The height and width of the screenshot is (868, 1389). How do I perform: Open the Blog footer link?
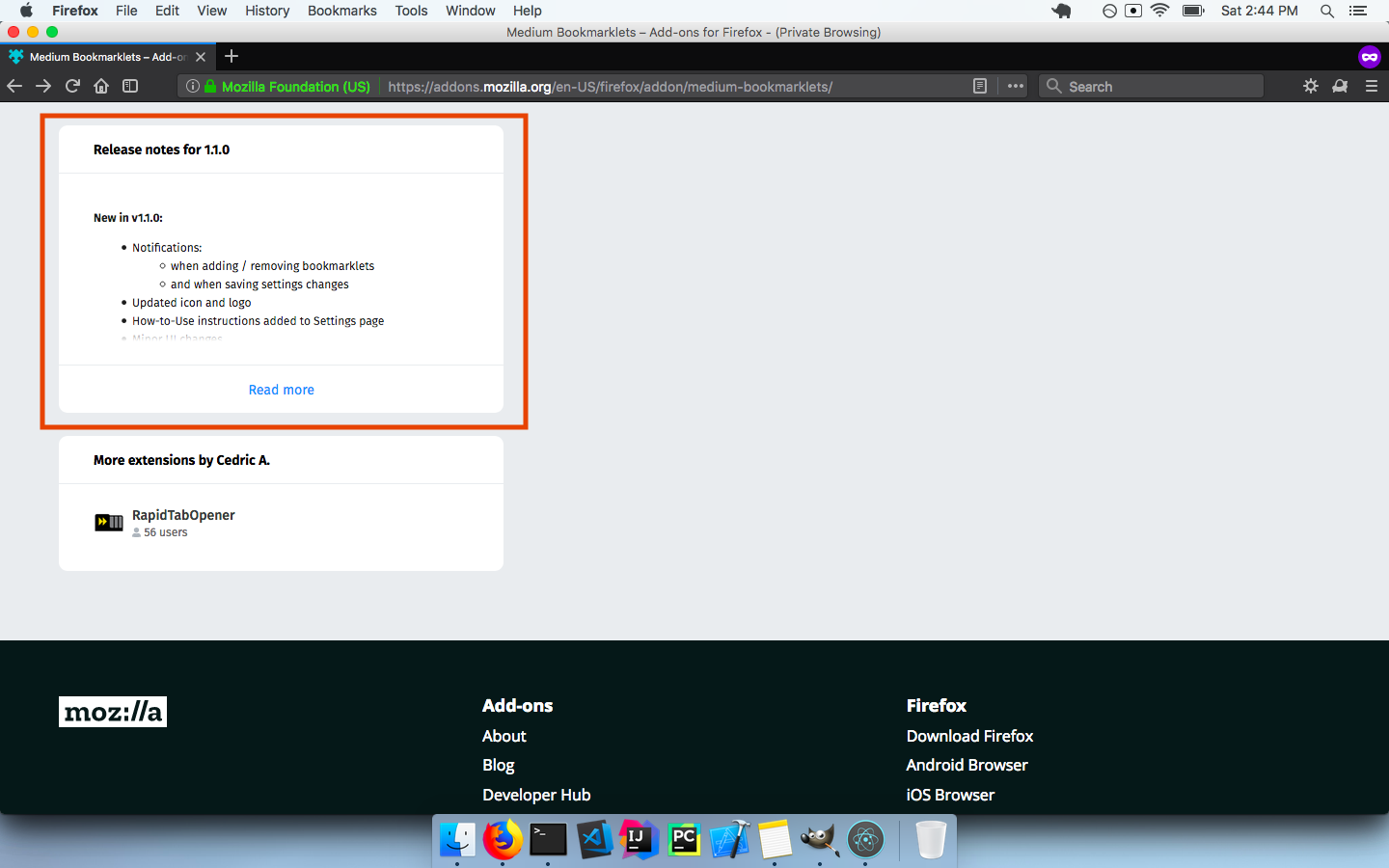click(499, 765)
